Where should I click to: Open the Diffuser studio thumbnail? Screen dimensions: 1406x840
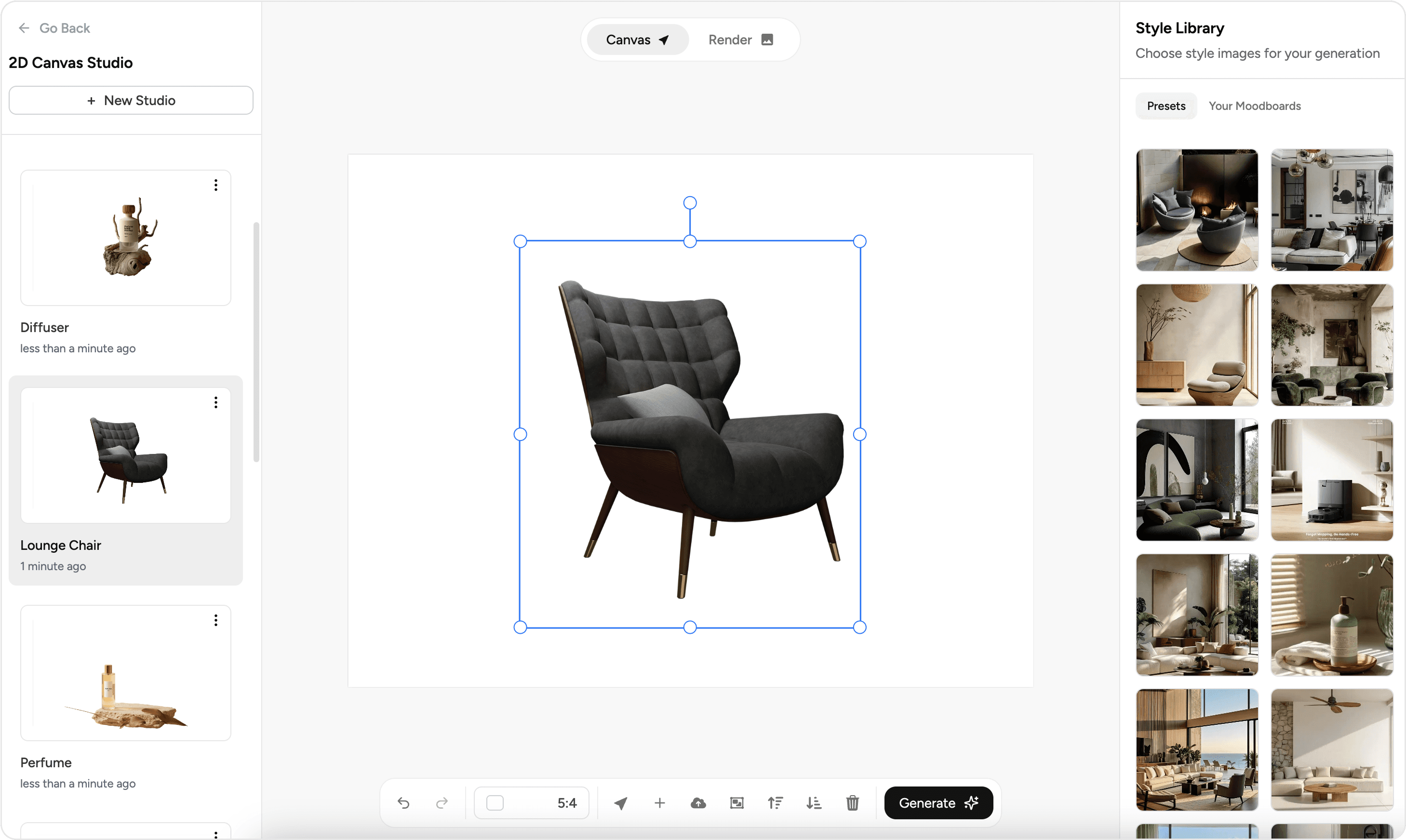(126, 238)
